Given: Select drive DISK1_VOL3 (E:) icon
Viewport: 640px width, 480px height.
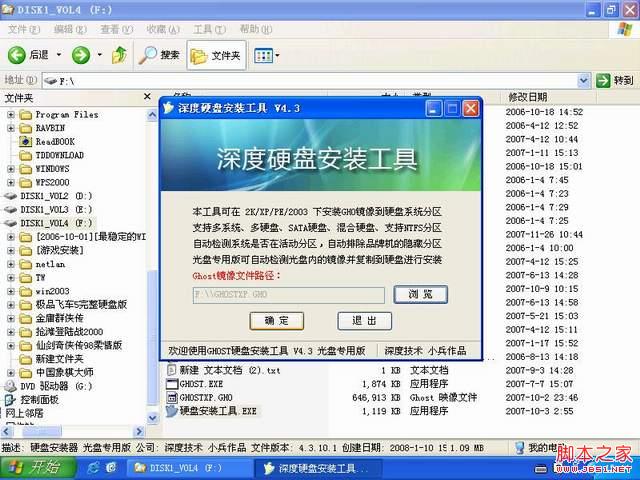Looking at the screenshot, I should (x=10, y=210).
